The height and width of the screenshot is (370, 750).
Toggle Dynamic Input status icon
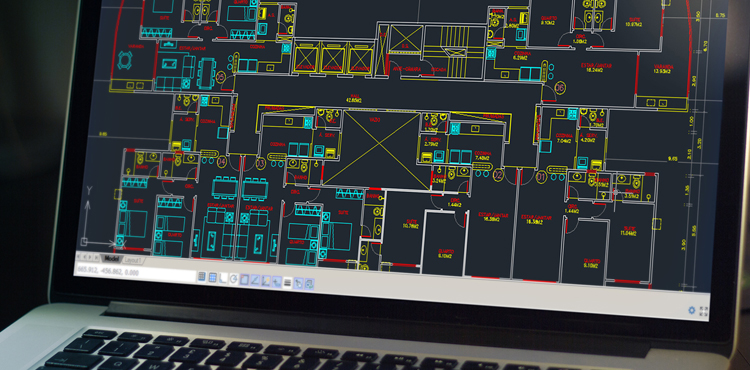(x=276, y=282)
